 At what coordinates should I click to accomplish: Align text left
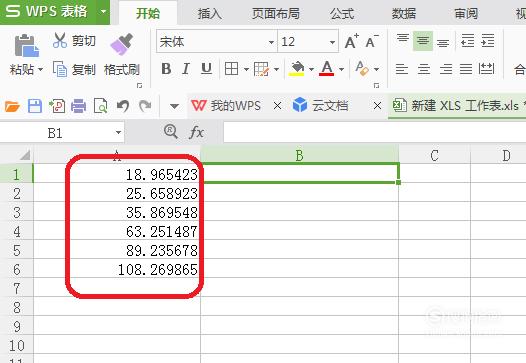pyautogui.click(x=402, y=69)
